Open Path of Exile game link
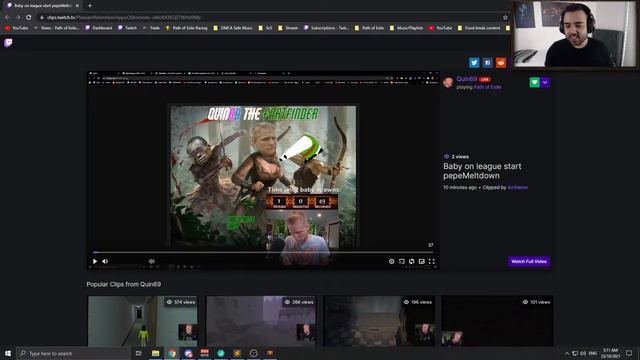 [487, 87]
